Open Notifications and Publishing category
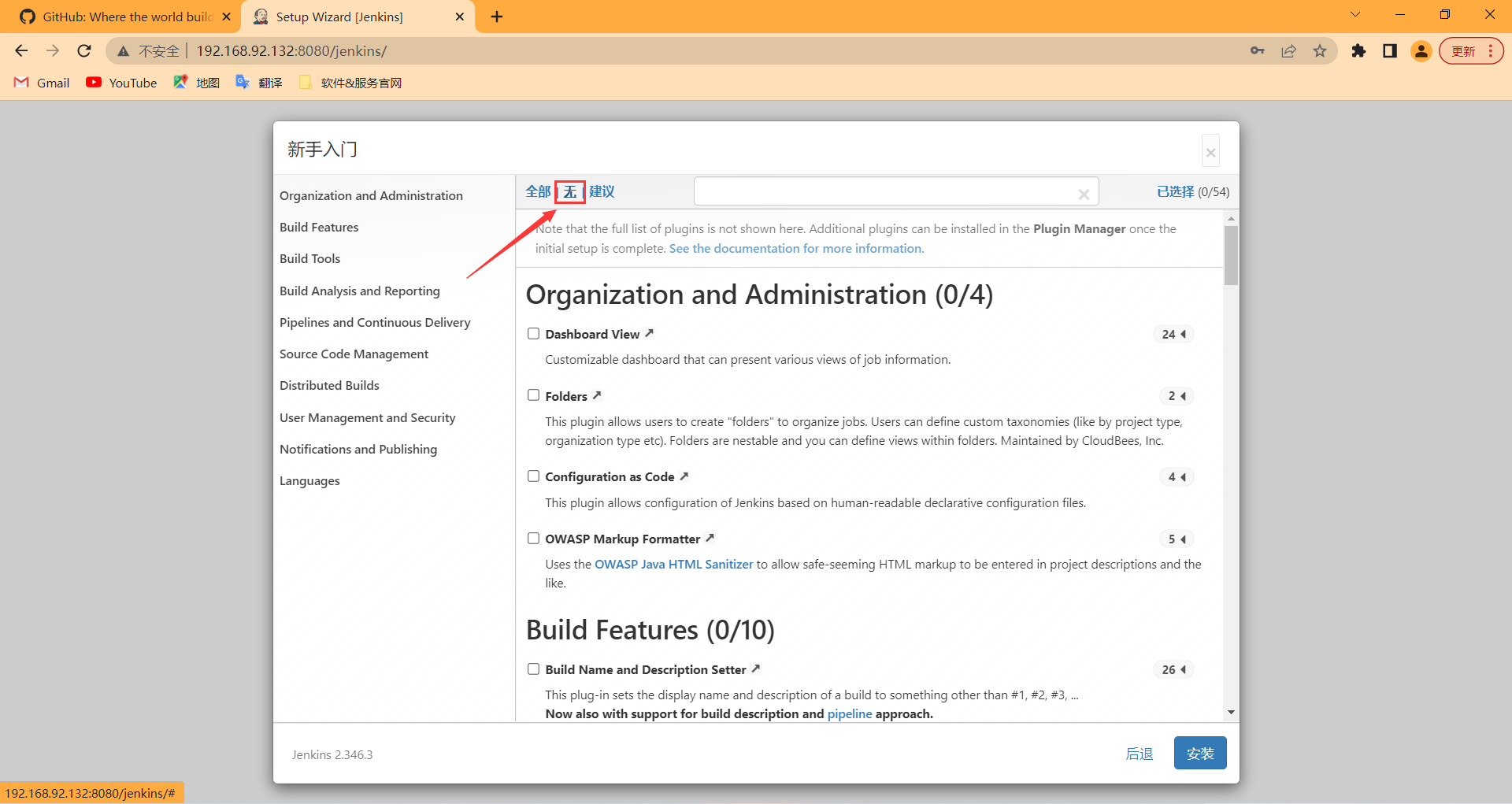The image size is (1512, 804). [x=358, y=449]
